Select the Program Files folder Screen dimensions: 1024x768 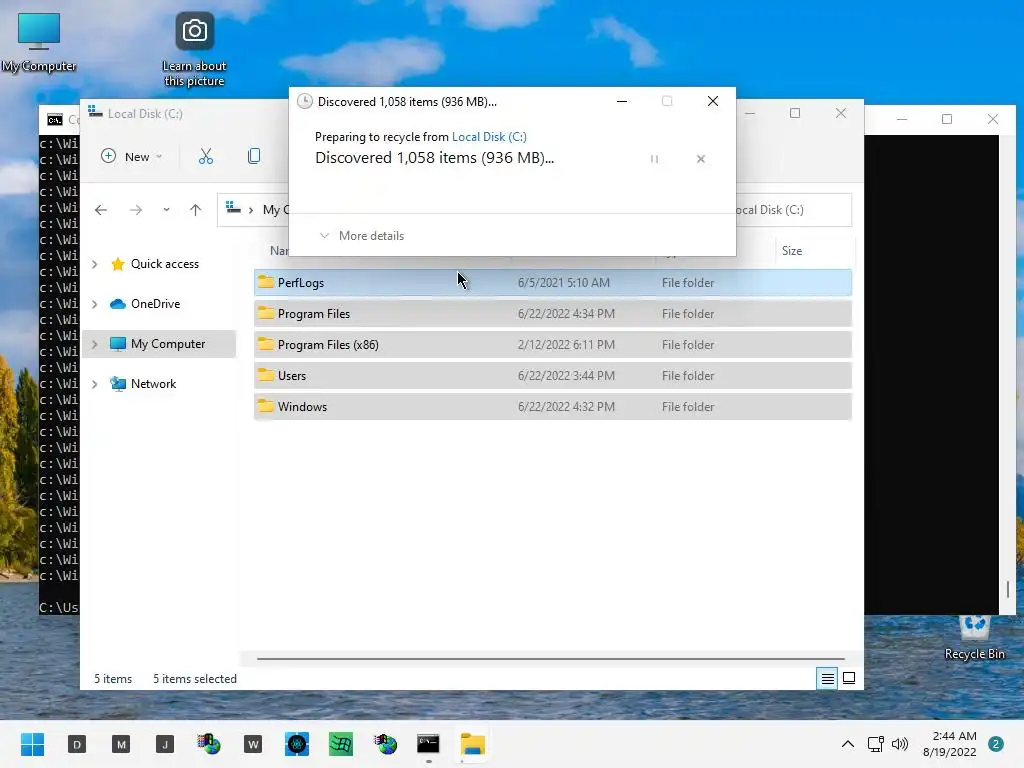[x=552, y=313]
